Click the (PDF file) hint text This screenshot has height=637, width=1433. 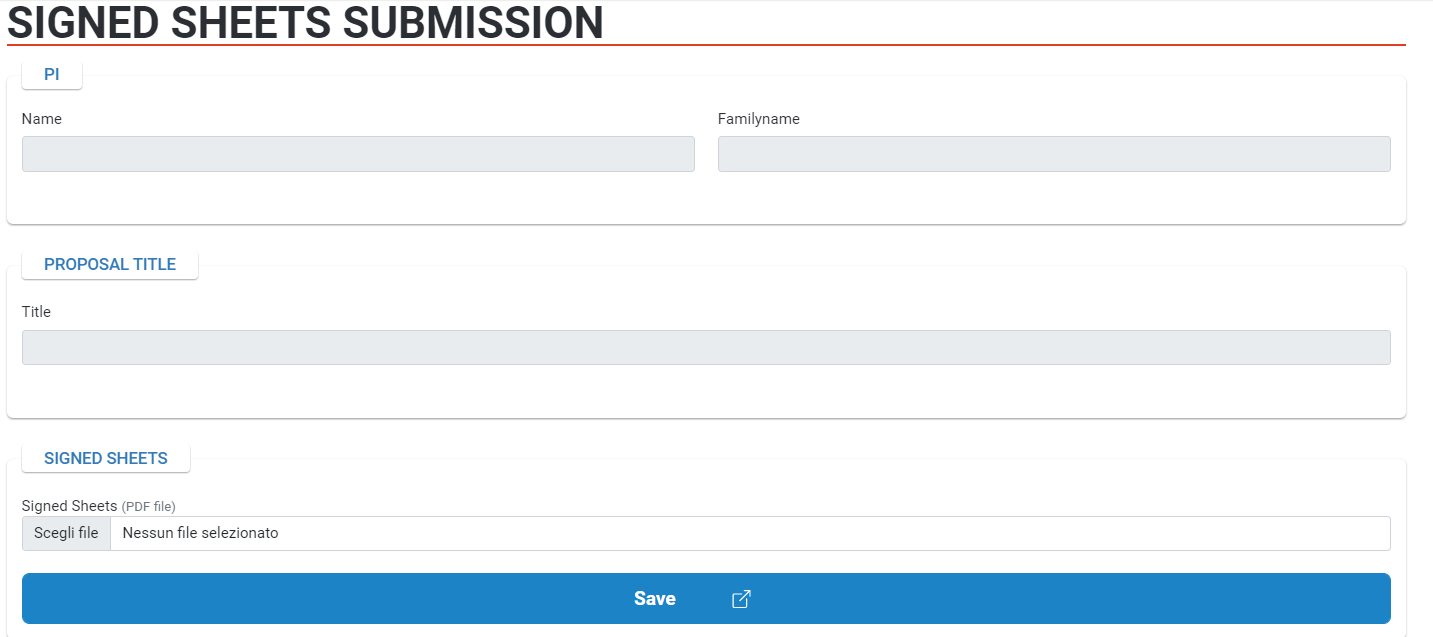(x=148, y=507)
